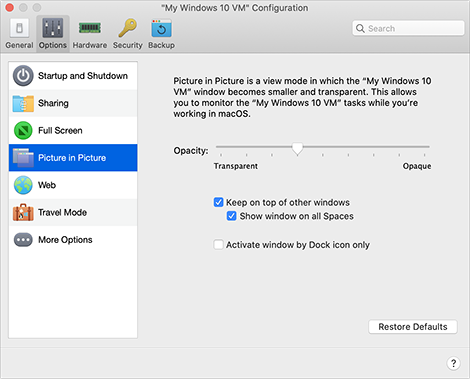
Task: Click the Opacity slider thumb
Action: click(x=297, y=149)
